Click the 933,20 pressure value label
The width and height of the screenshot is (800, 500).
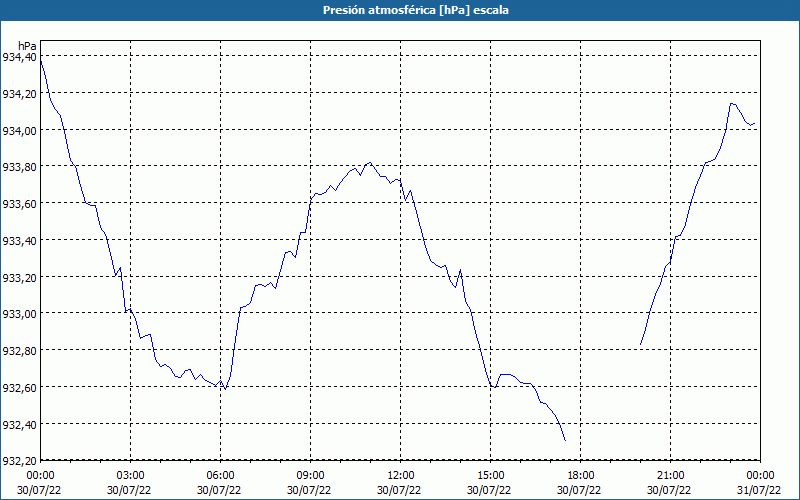pos(20,277)
